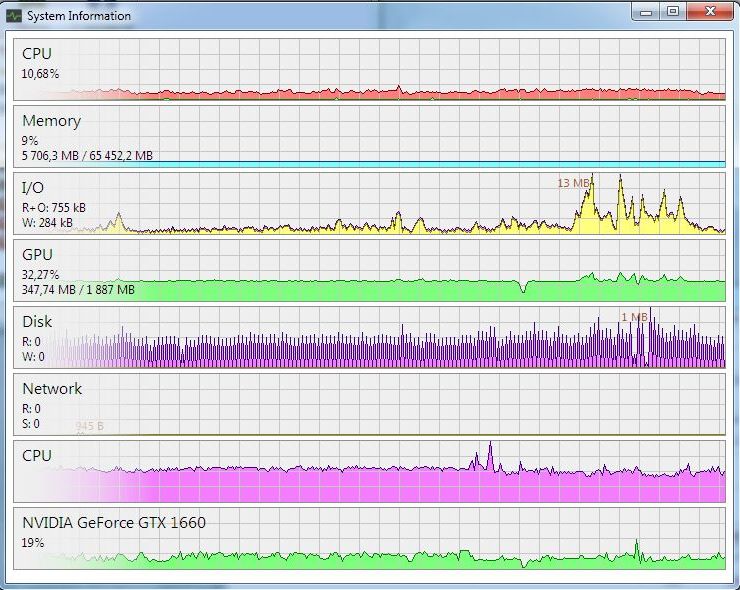The height and width of the screenshot is (590, 740).
Task: Click the 5 706,3 MB / 65 452,2 MB text
Action: click(x=87, y=156)
